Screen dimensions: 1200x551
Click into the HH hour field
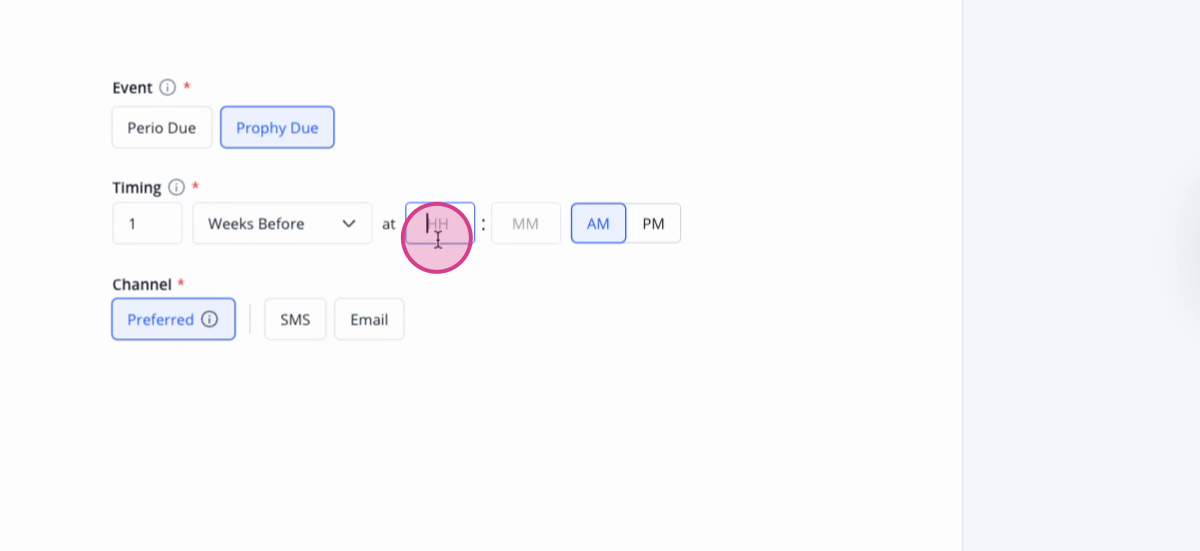(440, 223)
